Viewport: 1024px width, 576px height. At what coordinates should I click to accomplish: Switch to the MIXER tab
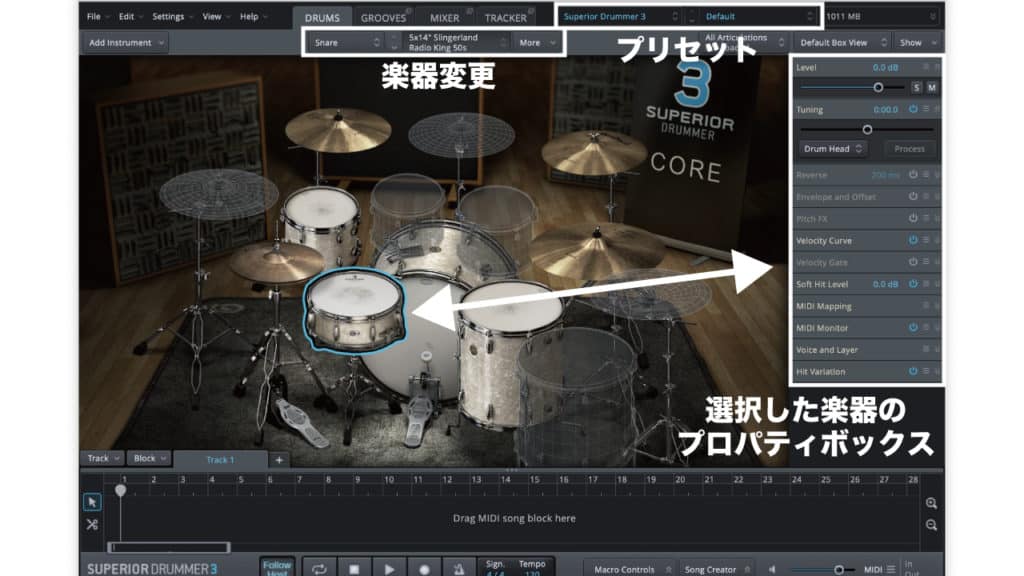tap(445, 18)
